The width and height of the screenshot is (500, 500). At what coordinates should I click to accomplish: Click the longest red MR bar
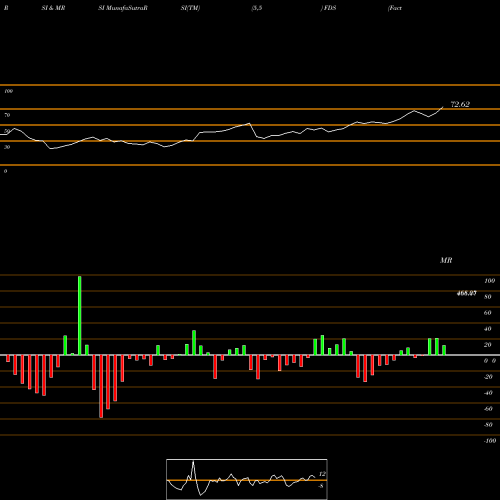coord(101,386)
